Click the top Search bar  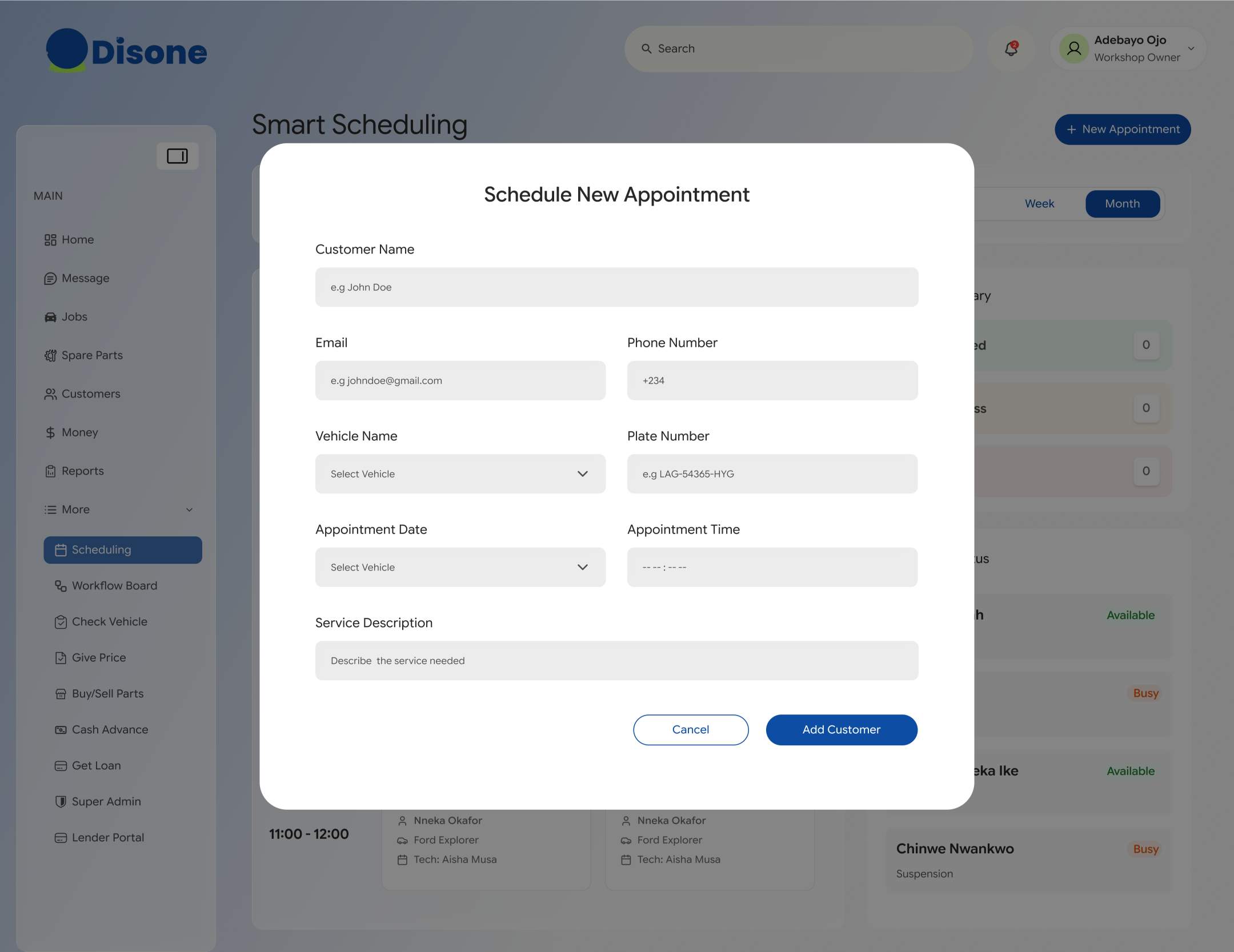click(799, 49)
